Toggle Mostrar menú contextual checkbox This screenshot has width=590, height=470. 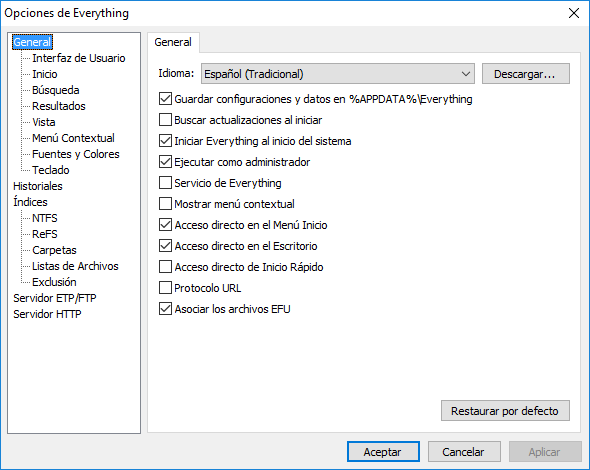(165, 204)
